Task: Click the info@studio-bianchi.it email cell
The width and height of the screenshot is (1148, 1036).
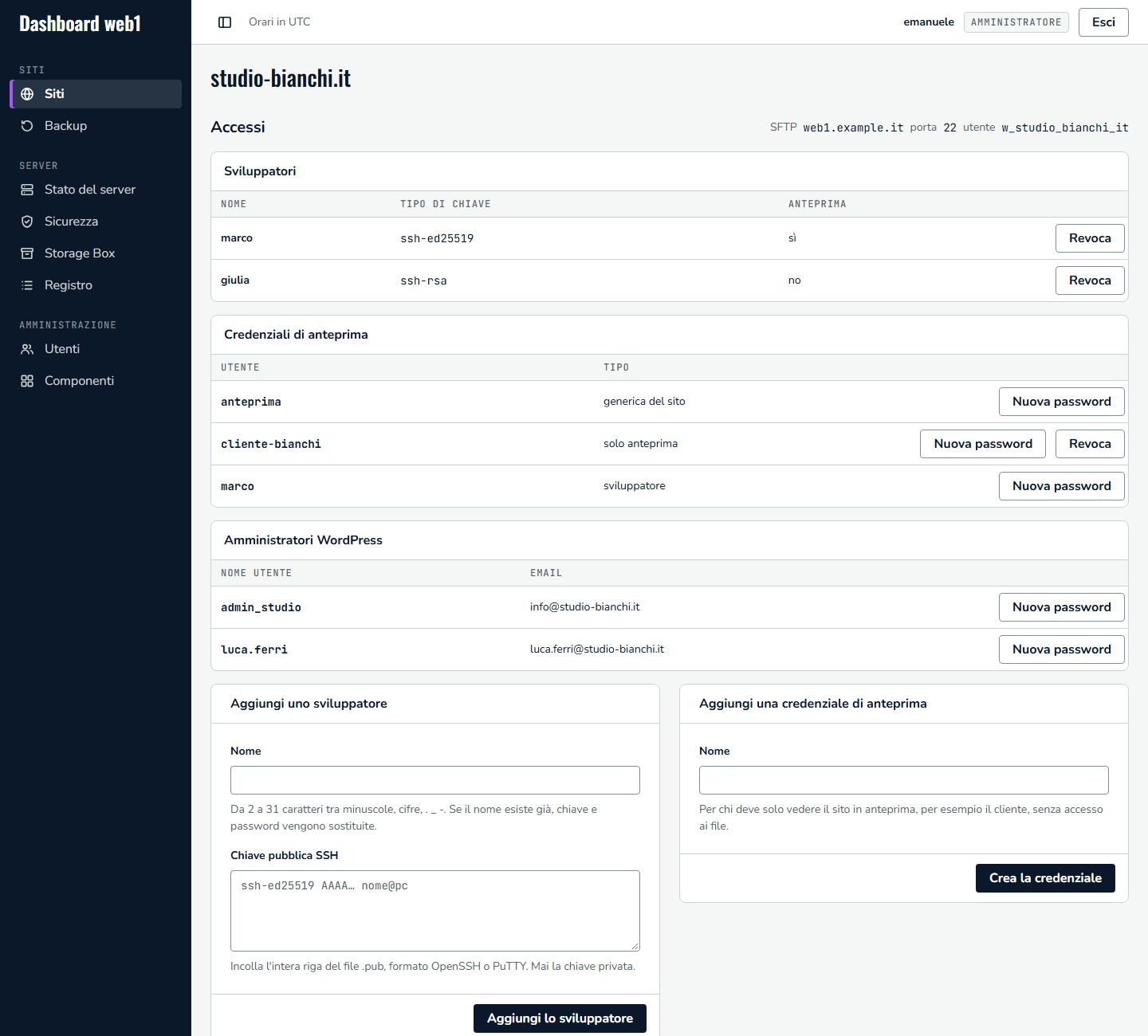Action: [585, 607]
